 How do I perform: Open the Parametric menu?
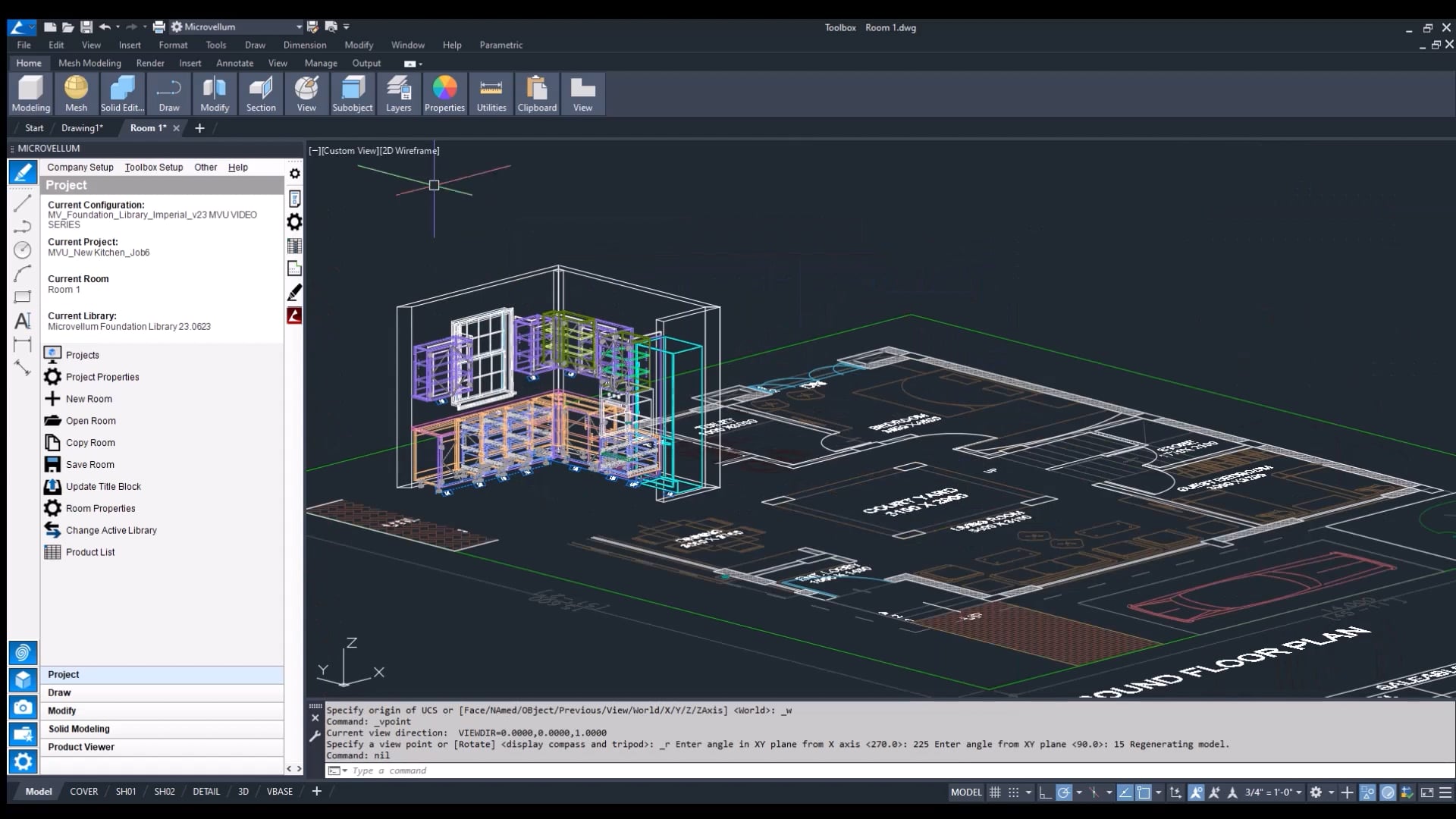click(x=500, y=45)
